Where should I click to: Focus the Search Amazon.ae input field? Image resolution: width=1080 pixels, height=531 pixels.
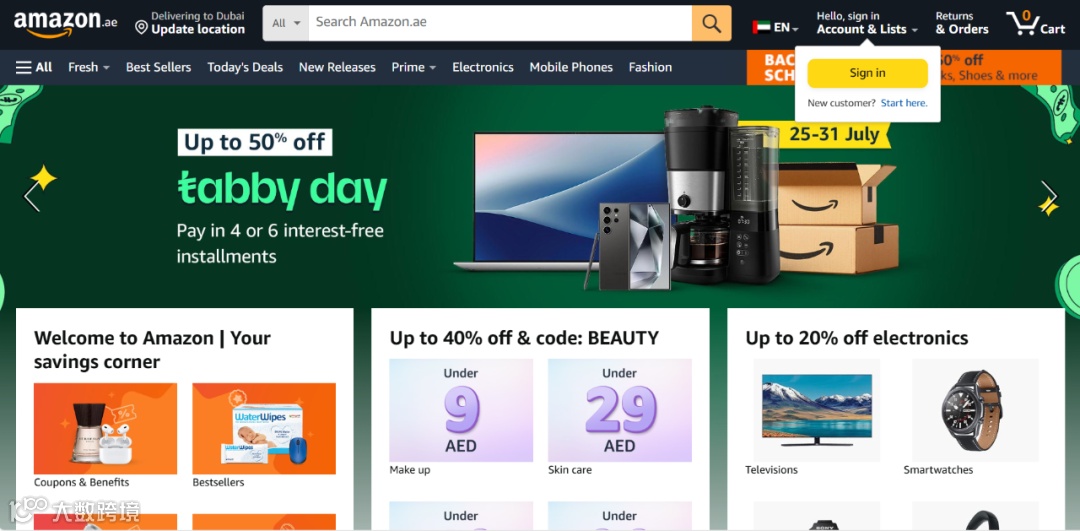click(500, 23)
